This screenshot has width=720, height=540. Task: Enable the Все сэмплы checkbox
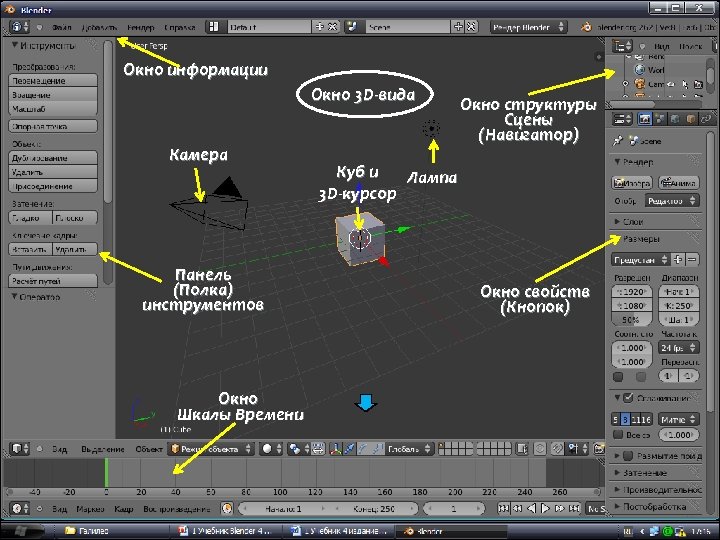618,434
